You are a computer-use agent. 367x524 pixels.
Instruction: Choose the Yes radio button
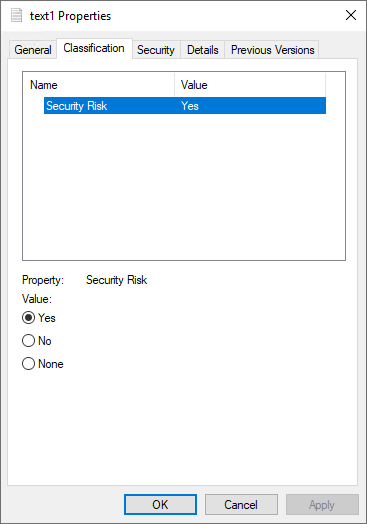pos(28,317)
